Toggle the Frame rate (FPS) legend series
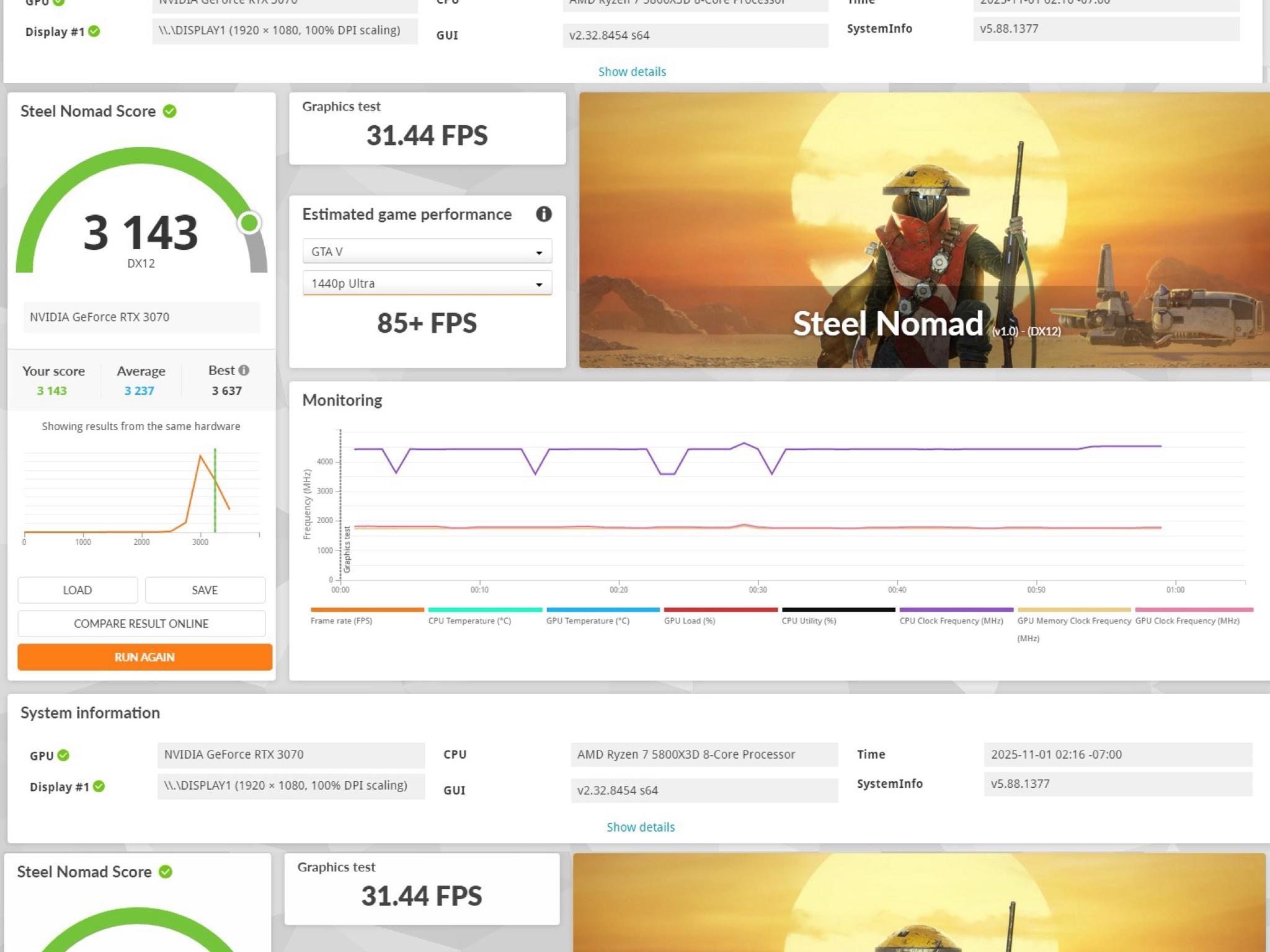This screenshot has height=952, width=1270. pos(367,615)
